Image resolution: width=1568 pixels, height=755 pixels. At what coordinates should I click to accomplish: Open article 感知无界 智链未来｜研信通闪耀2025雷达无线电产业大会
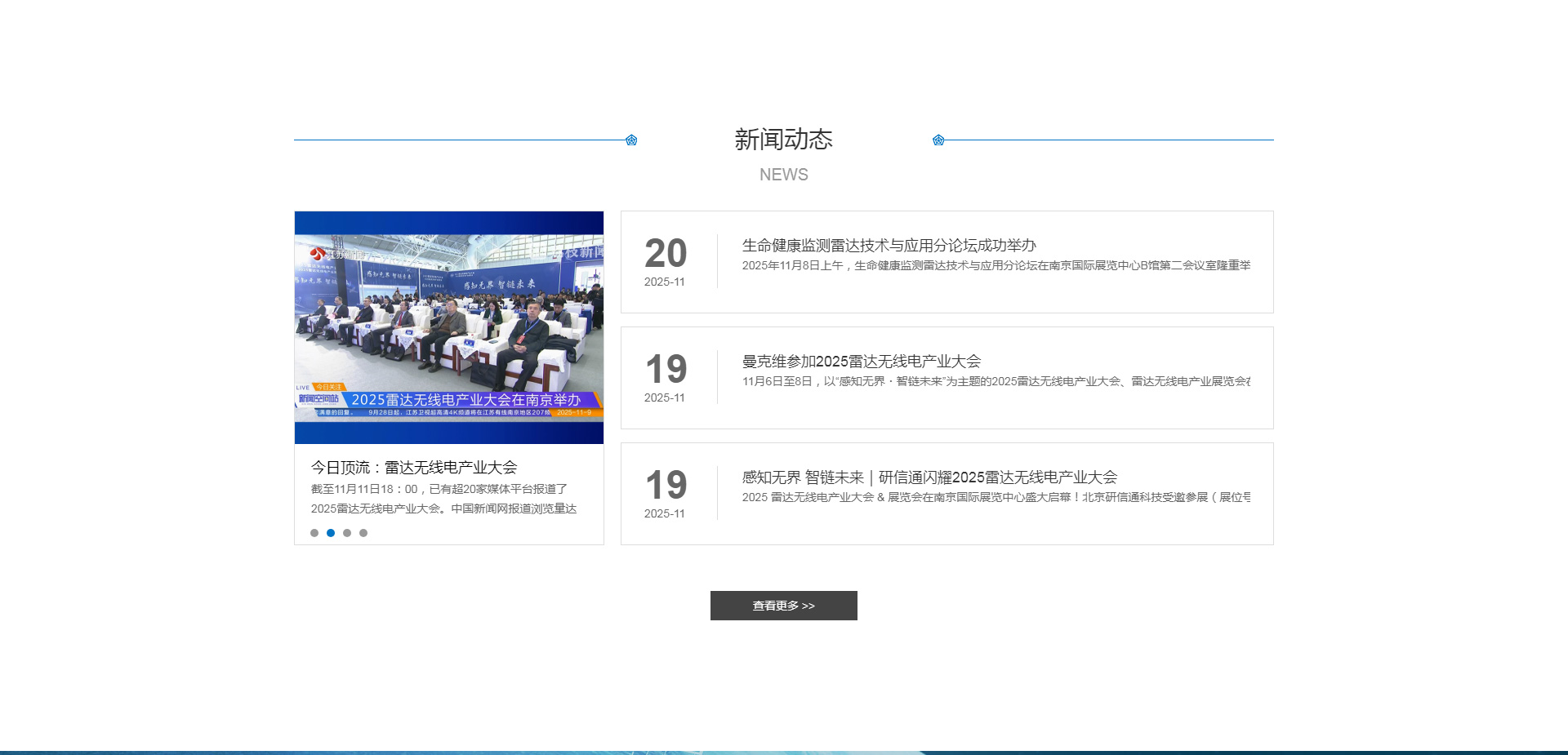929,477
